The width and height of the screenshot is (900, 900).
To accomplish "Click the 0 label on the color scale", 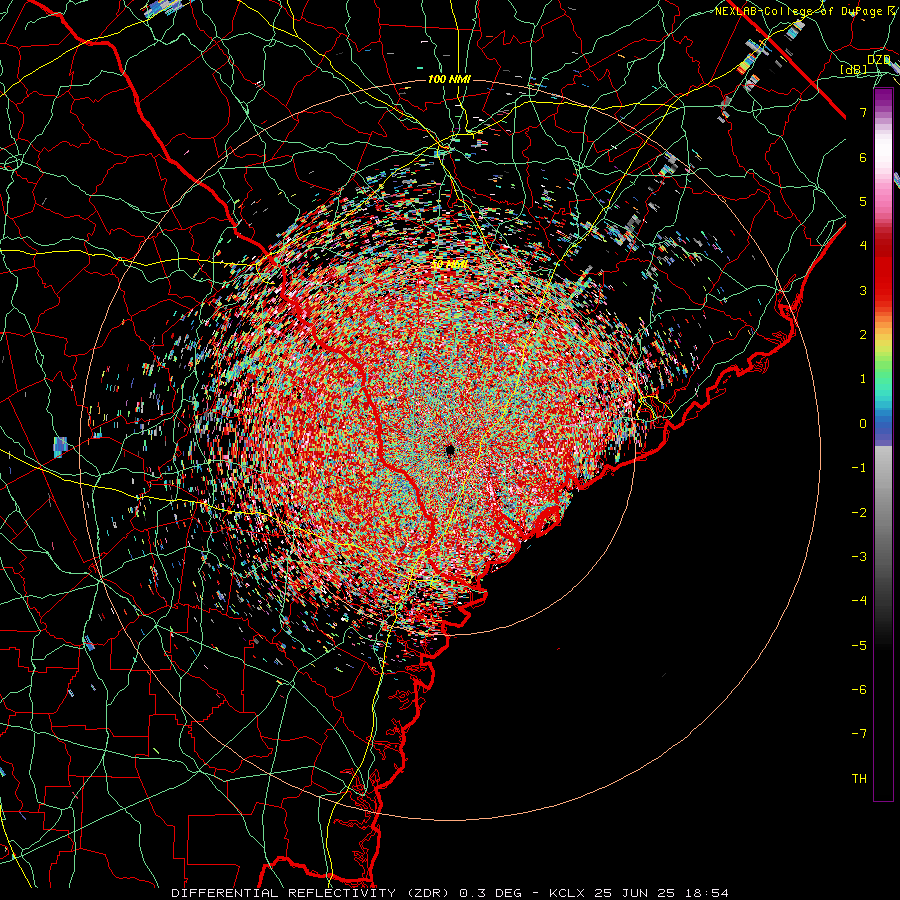I will tap(863, 424).
